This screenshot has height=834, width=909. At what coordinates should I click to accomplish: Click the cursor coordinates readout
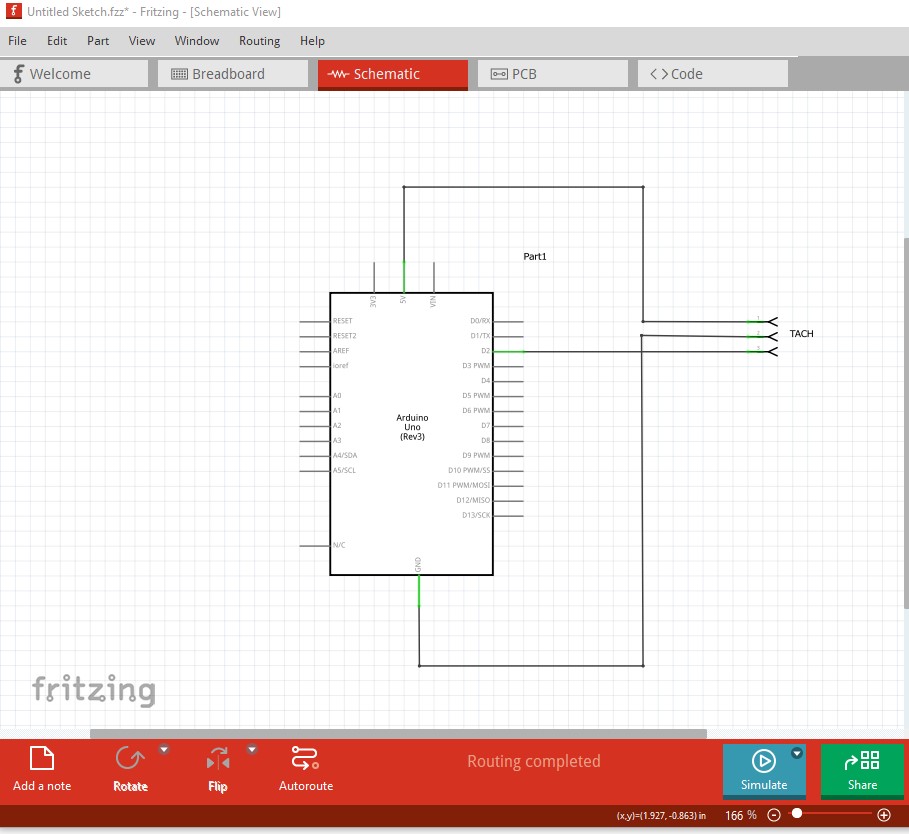coord(661,815)
